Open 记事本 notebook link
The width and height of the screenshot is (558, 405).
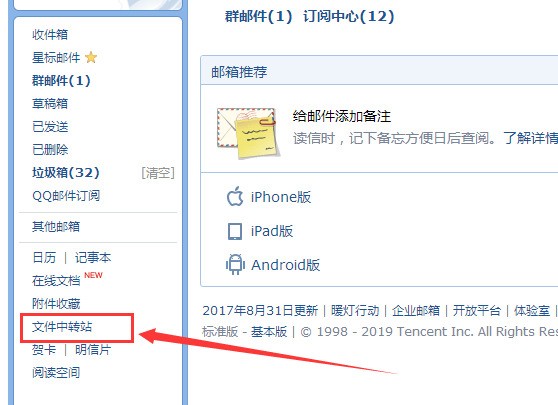point(93,258)
